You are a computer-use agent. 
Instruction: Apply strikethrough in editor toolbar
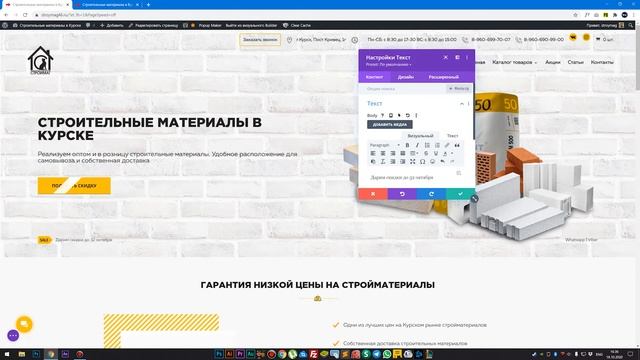[426, 153]
